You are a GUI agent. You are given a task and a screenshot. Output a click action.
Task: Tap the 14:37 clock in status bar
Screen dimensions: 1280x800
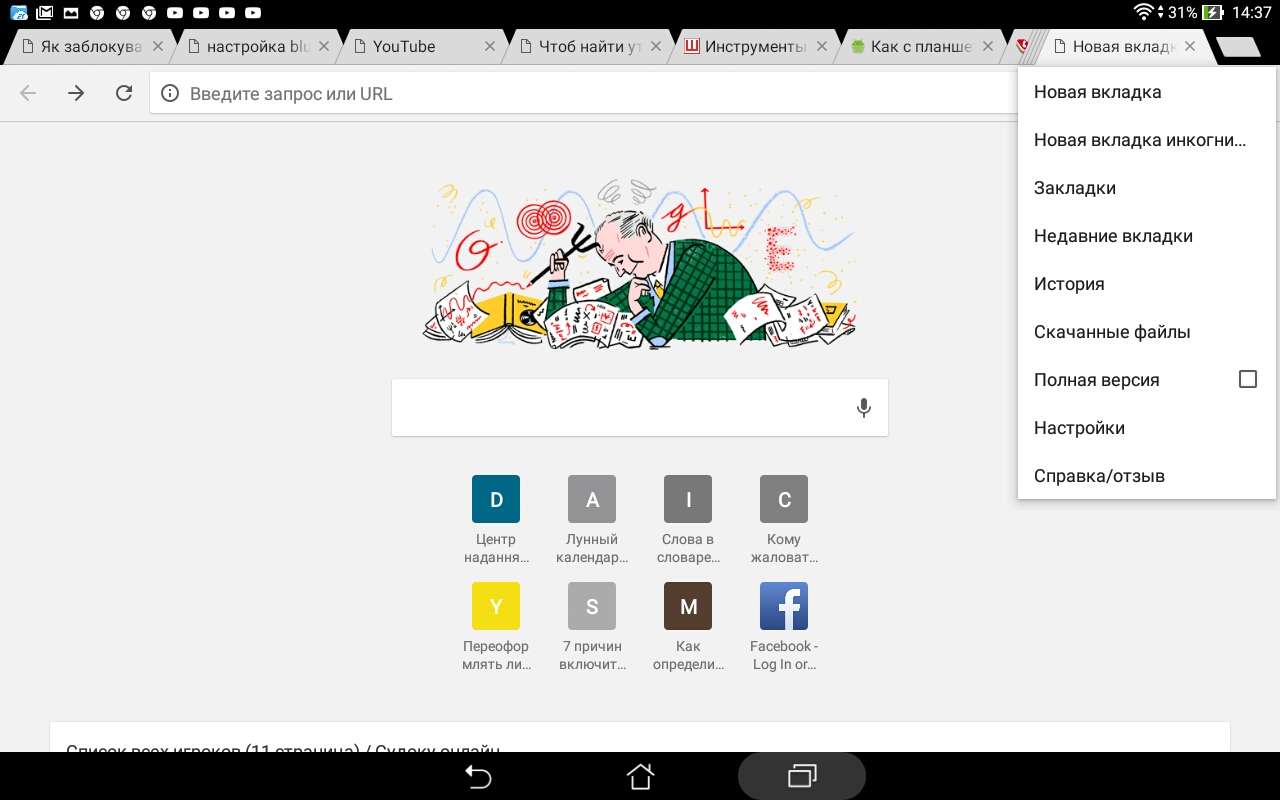1252,13
